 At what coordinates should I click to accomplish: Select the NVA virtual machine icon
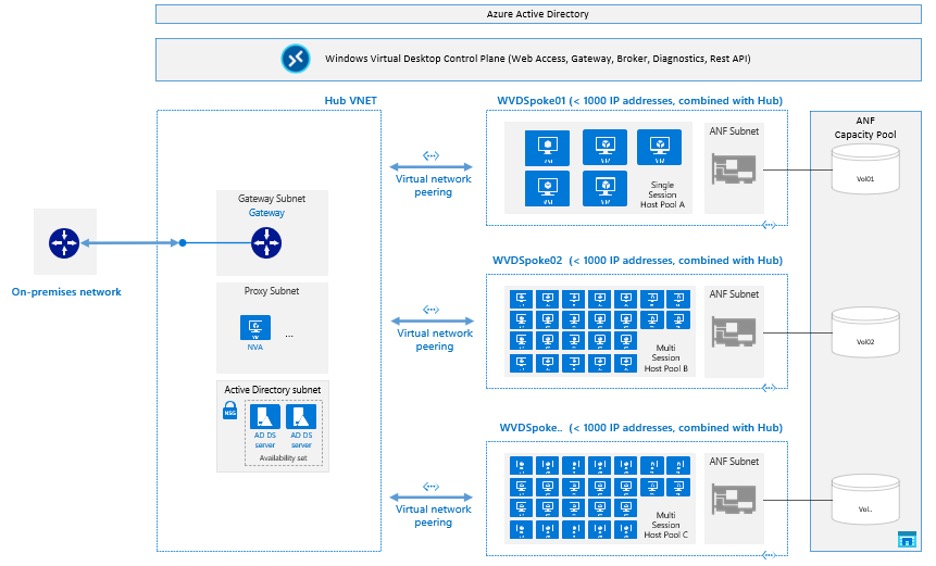[255, 329]
